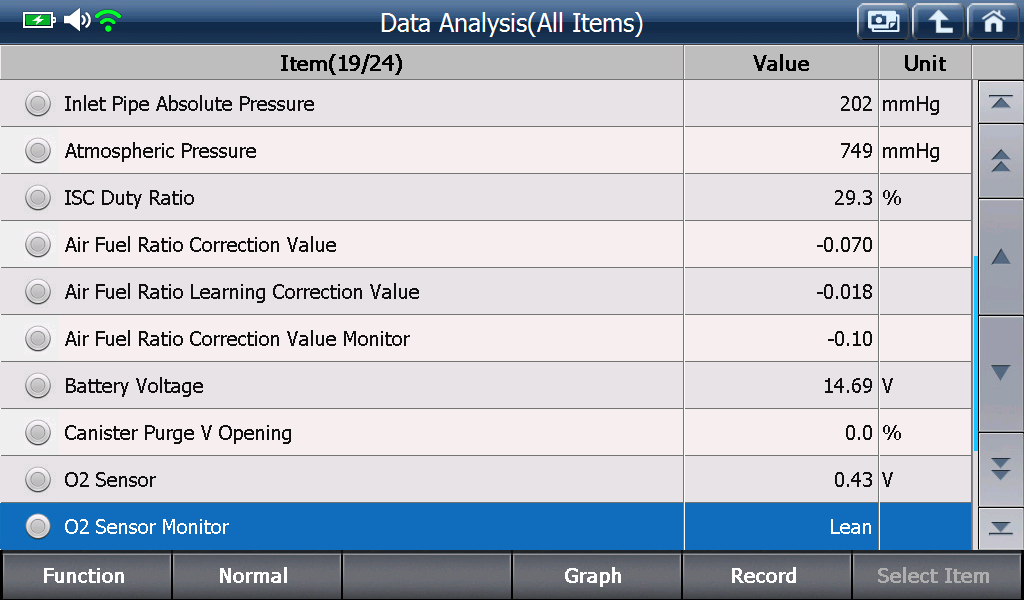Select the Canister Purge V Opening row

point(486,433)
